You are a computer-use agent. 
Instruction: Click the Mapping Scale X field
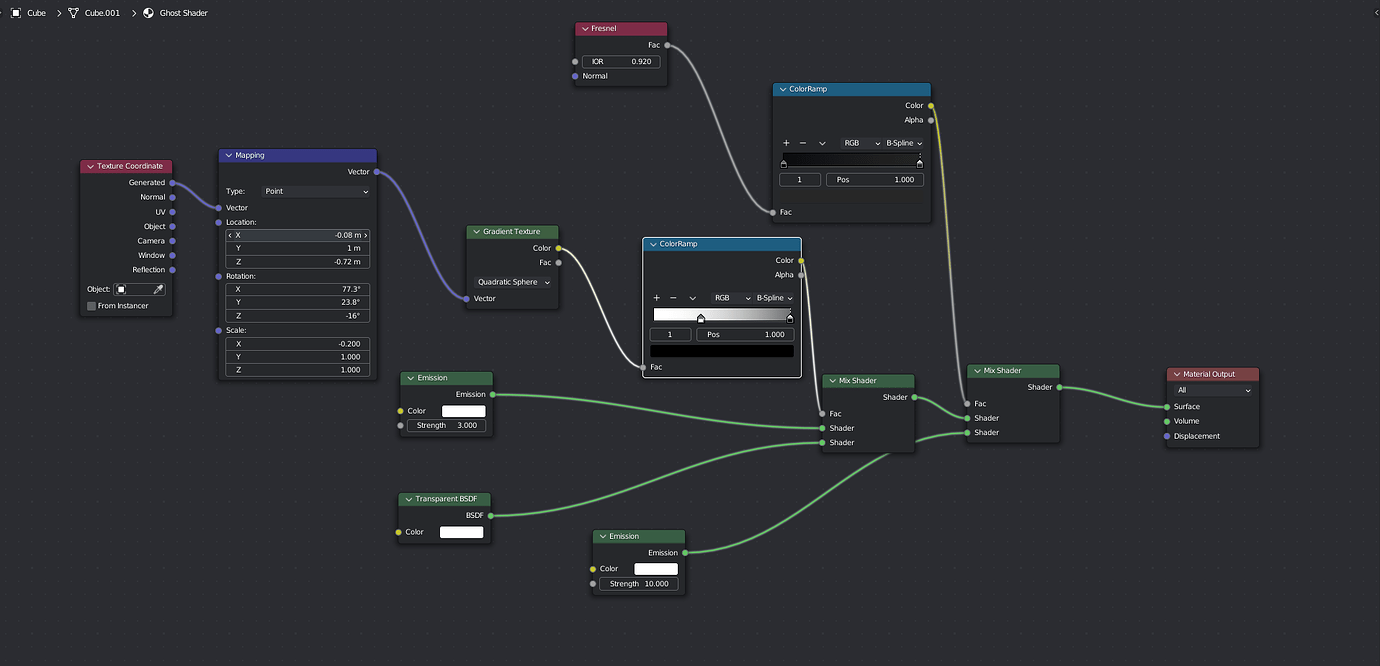298,343
